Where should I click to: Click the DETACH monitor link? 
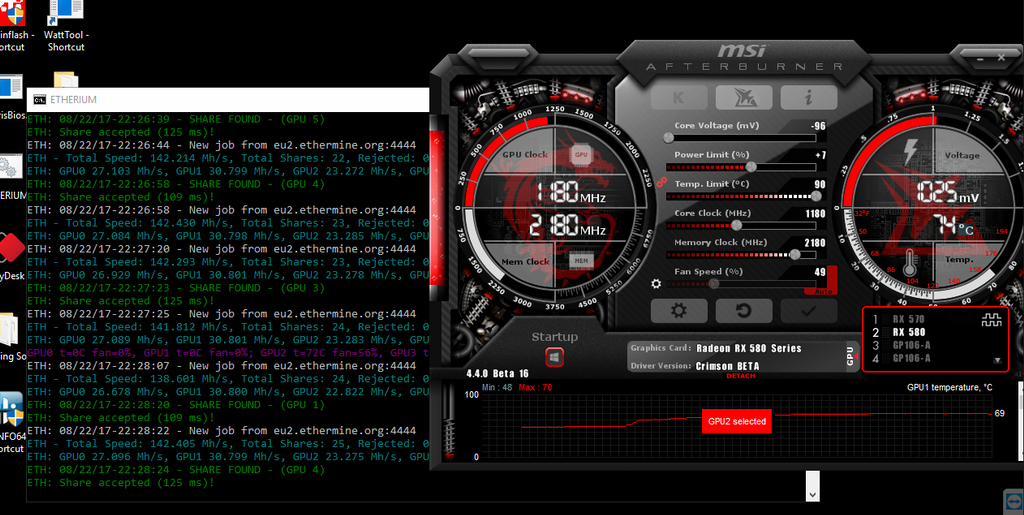(x=741, y=376)
